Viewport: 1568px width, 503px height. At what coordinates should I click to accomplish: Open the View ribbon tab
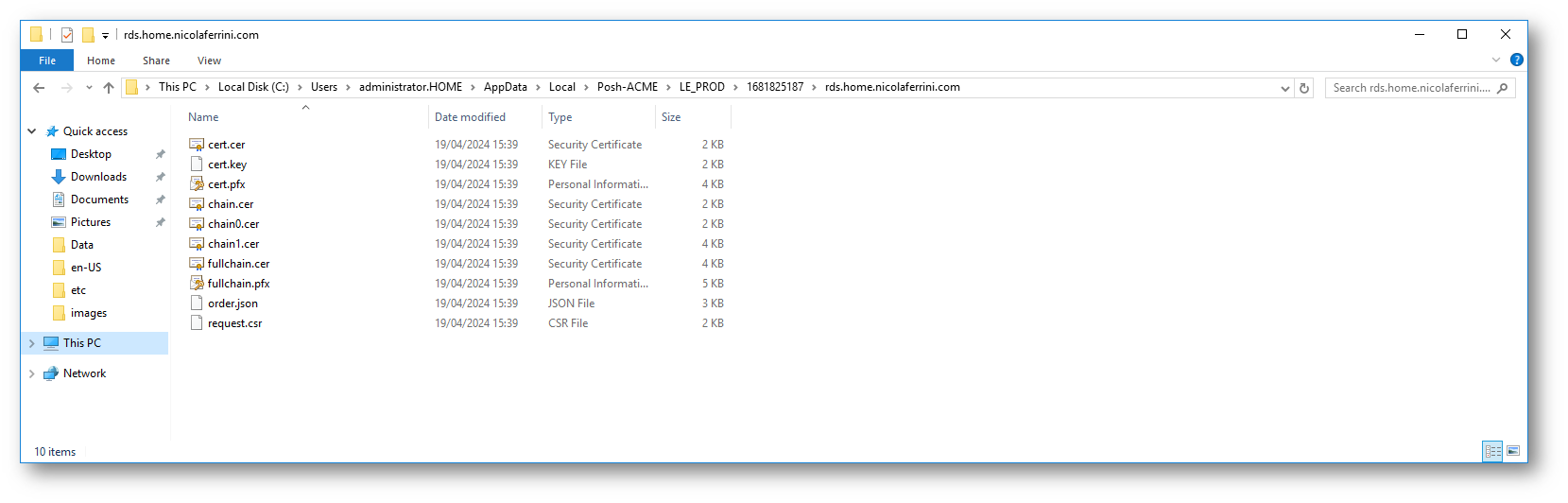[x=209, y=61]
